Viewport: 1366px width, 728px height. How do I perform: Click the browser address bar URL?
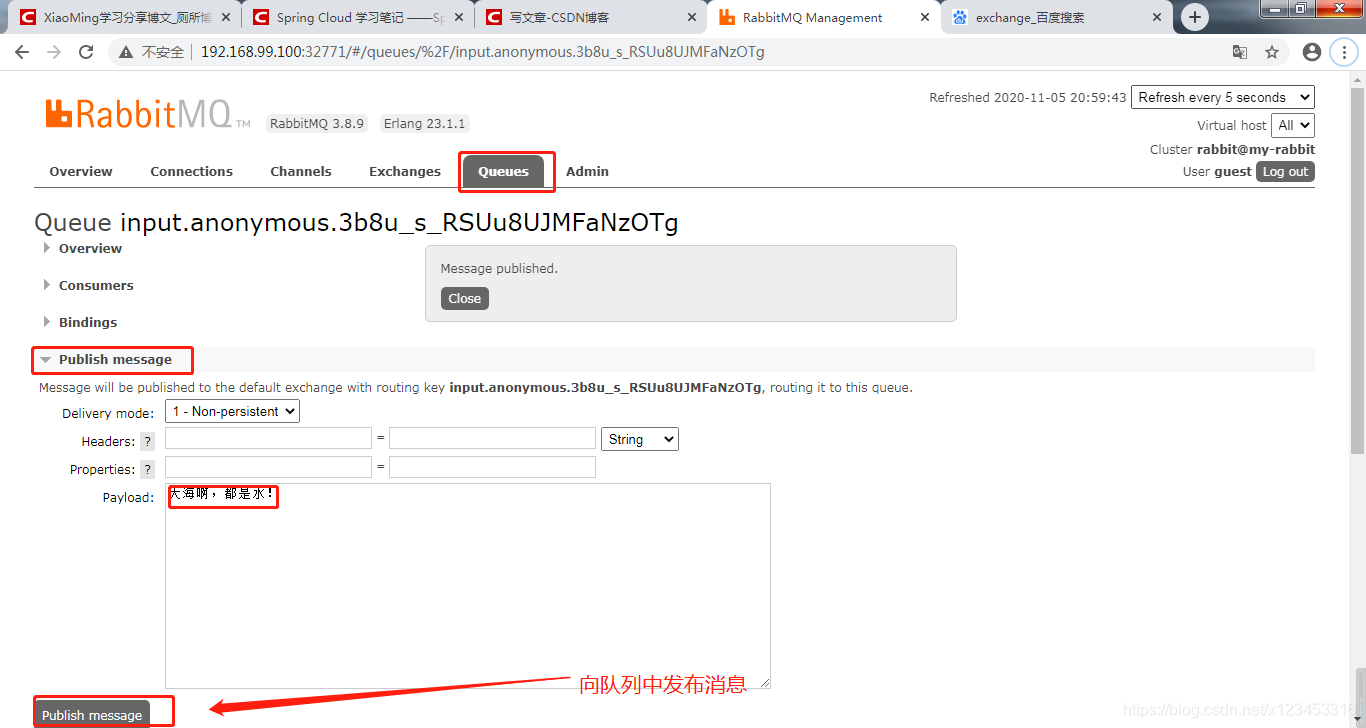[x=482, y=52]
